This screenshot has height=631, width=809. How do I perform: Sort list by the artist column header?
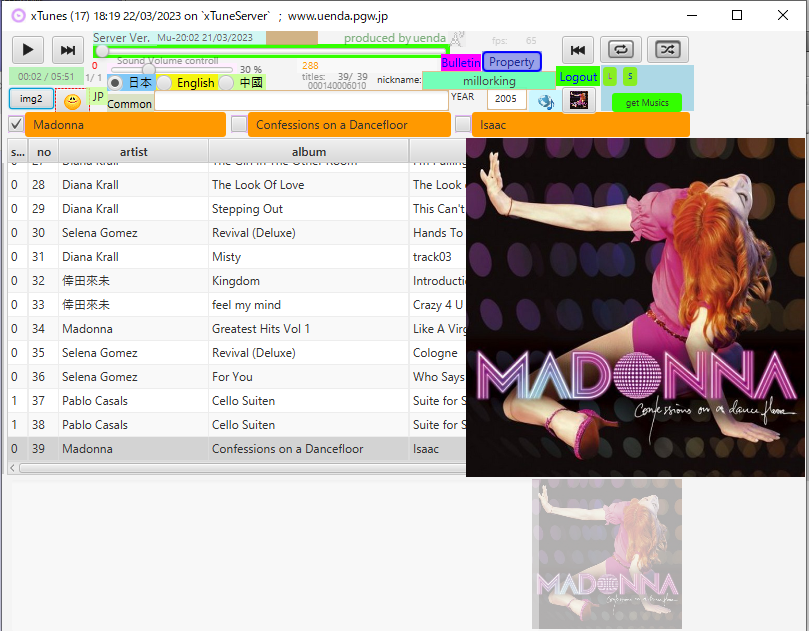tap(133, 152)
